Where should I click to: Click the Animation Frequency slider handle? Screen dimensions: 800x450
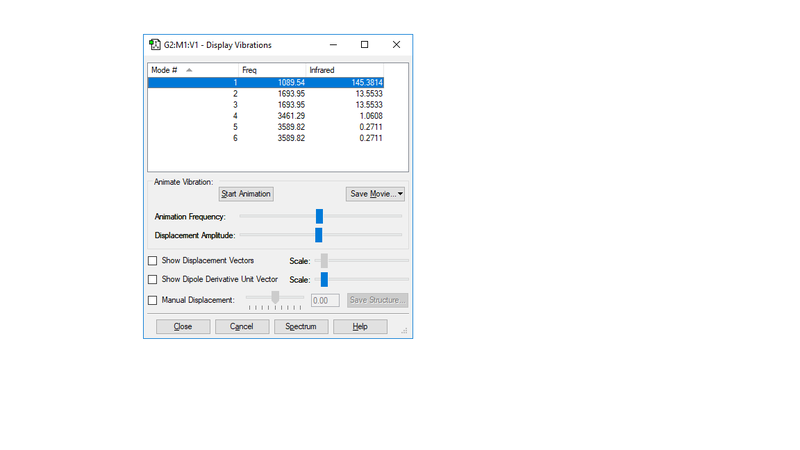coord(319,216)
